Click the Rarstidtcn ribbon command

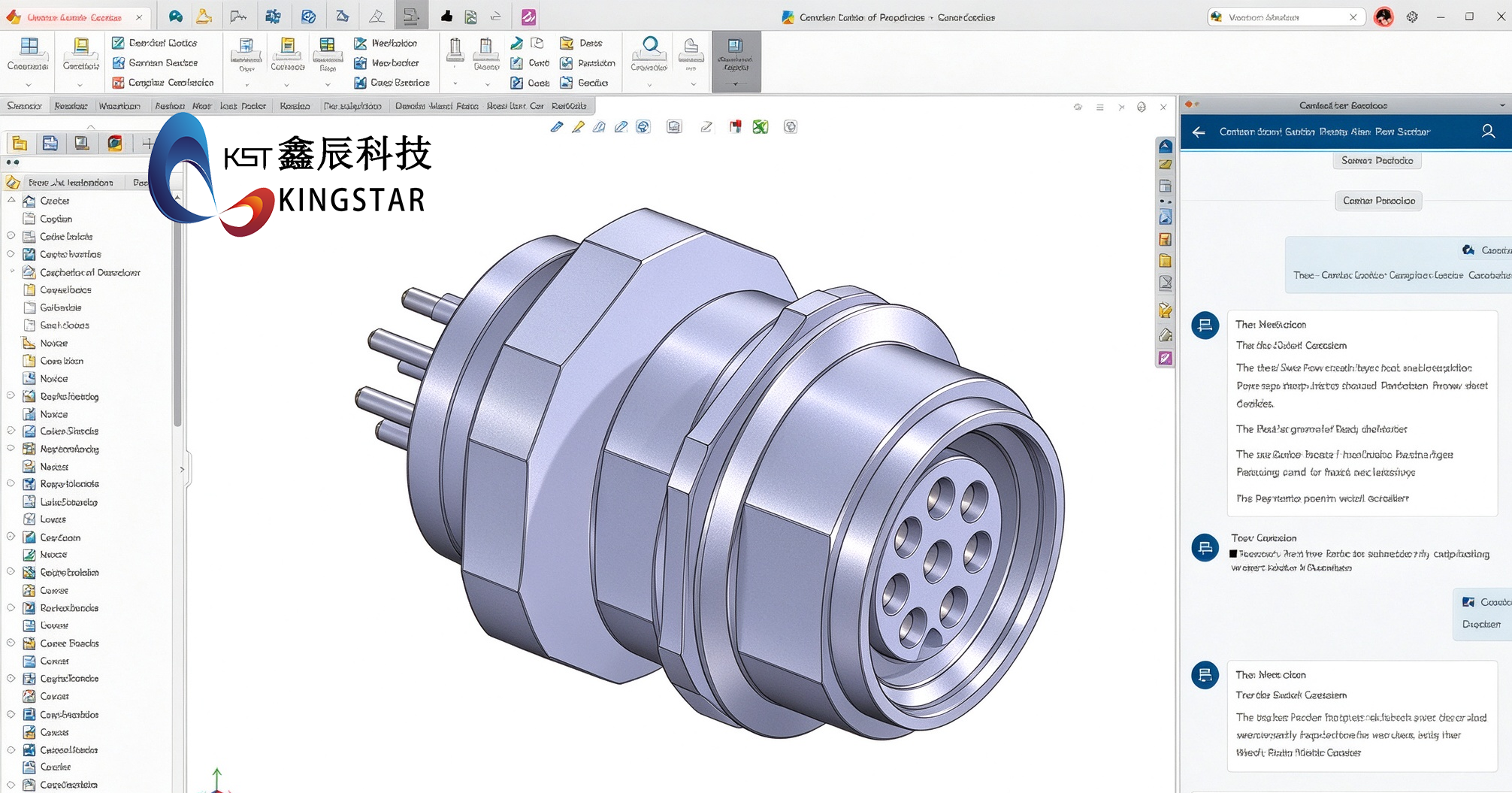pos(588,62)
